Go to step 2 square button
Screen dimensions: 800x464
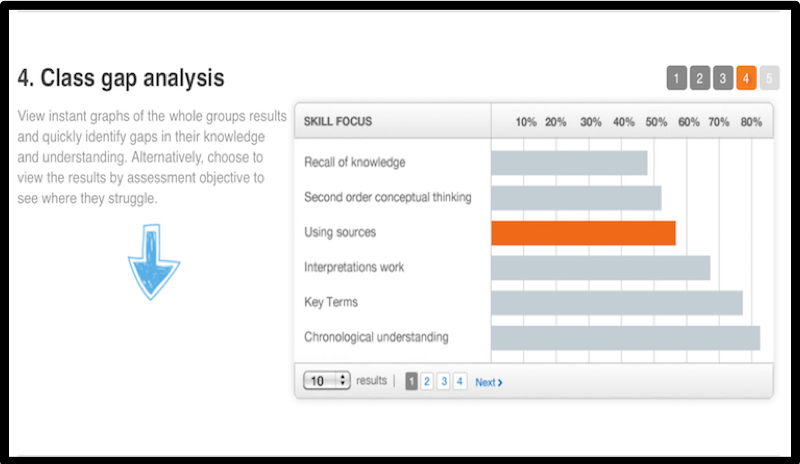coord(699,78)
